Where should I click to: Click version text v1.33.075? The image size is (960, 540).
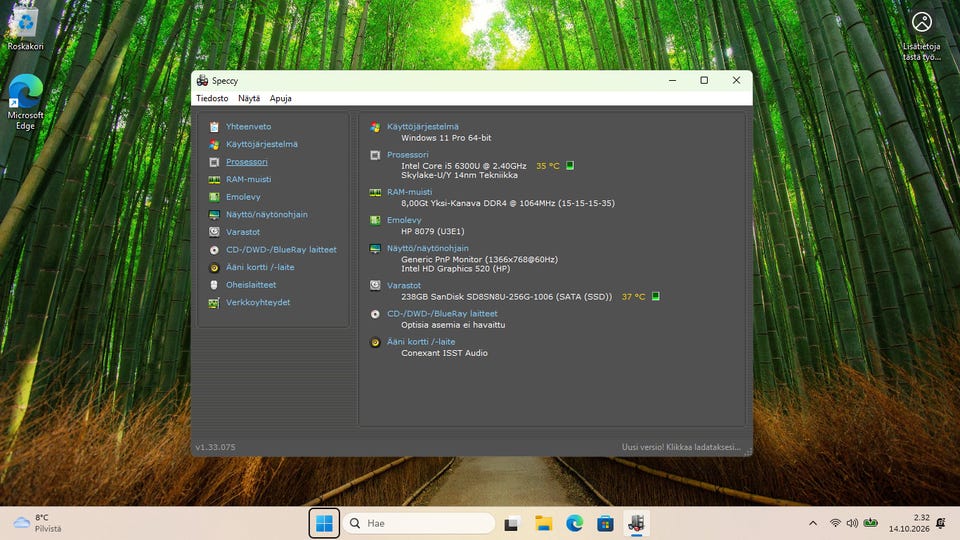[215, 448]
